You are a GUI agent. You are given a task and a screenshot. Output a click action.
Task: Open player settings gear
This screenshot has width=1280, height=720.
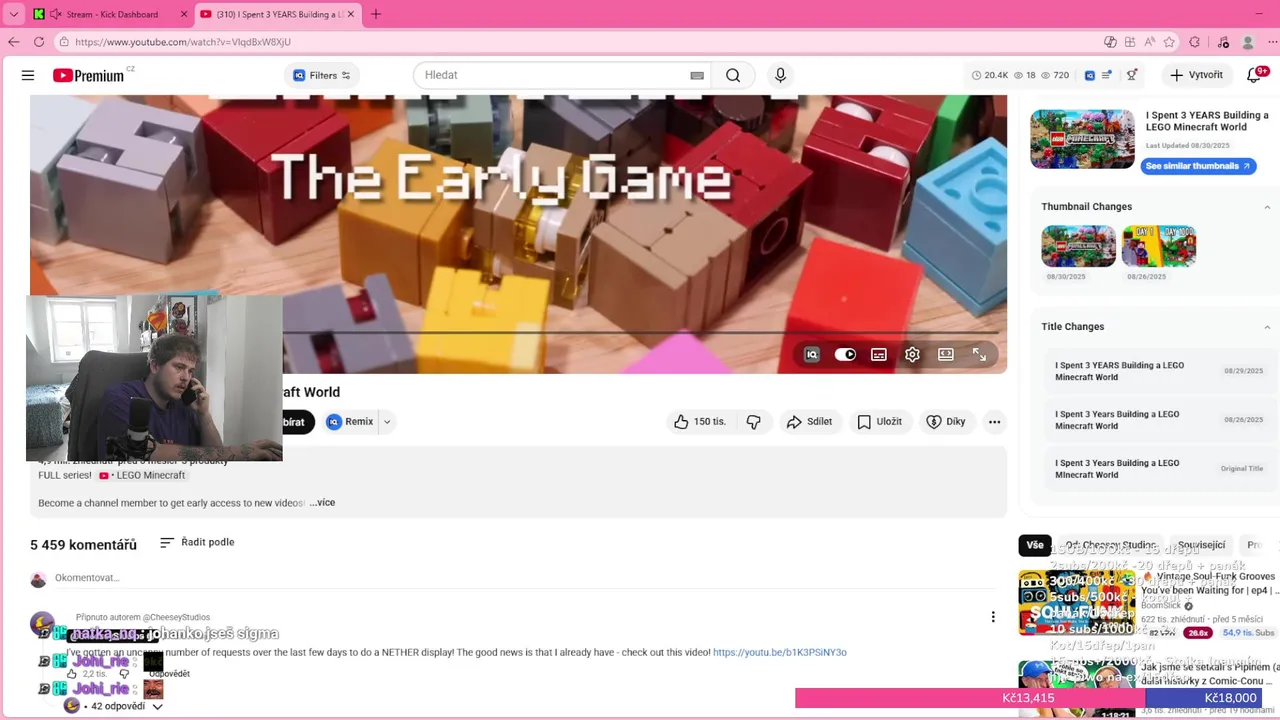[912, 354]
